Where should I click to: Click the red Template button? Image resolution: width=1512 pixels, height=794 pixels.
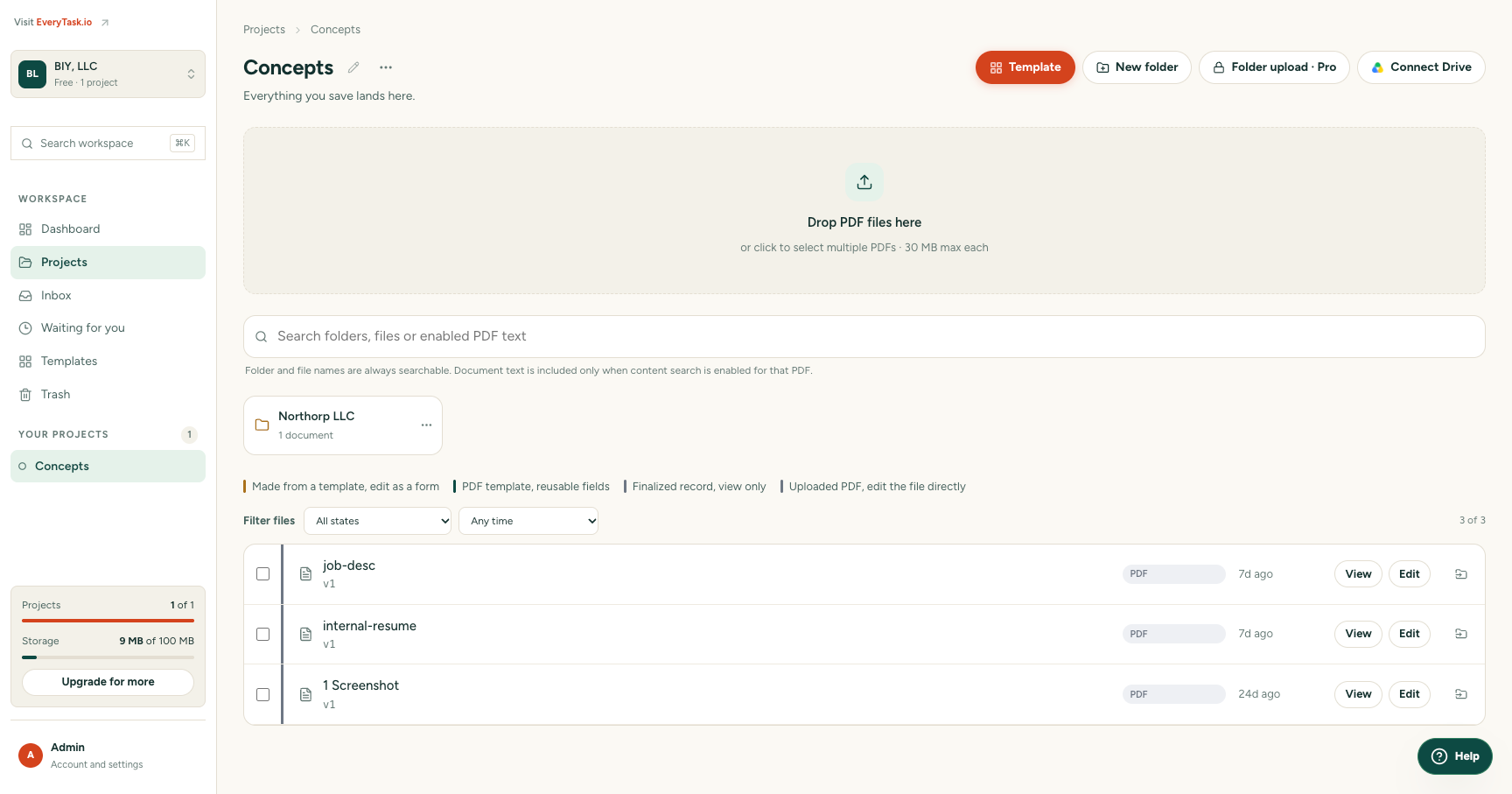(1025, 67)
